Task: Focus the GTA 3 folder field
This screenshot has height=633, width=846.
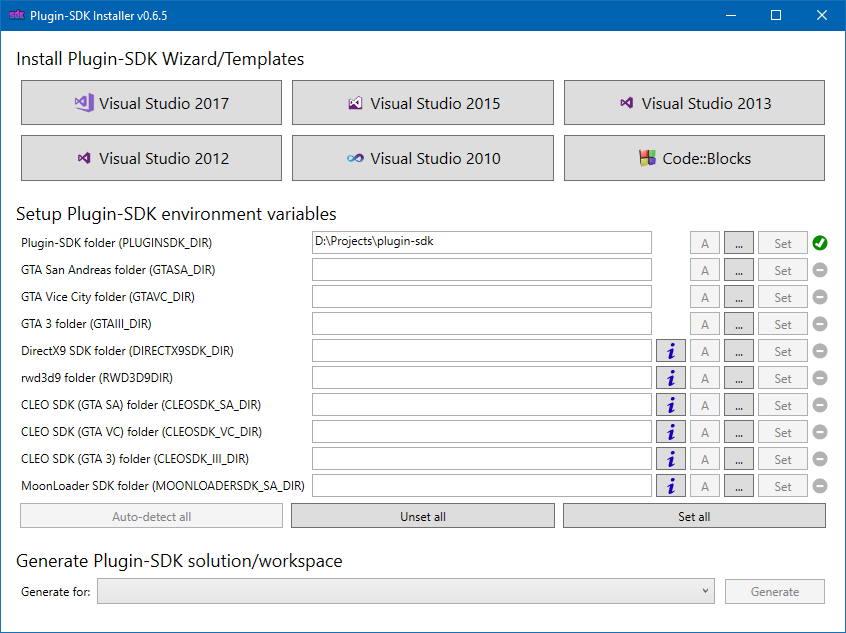Action: (x=482, y=324)
